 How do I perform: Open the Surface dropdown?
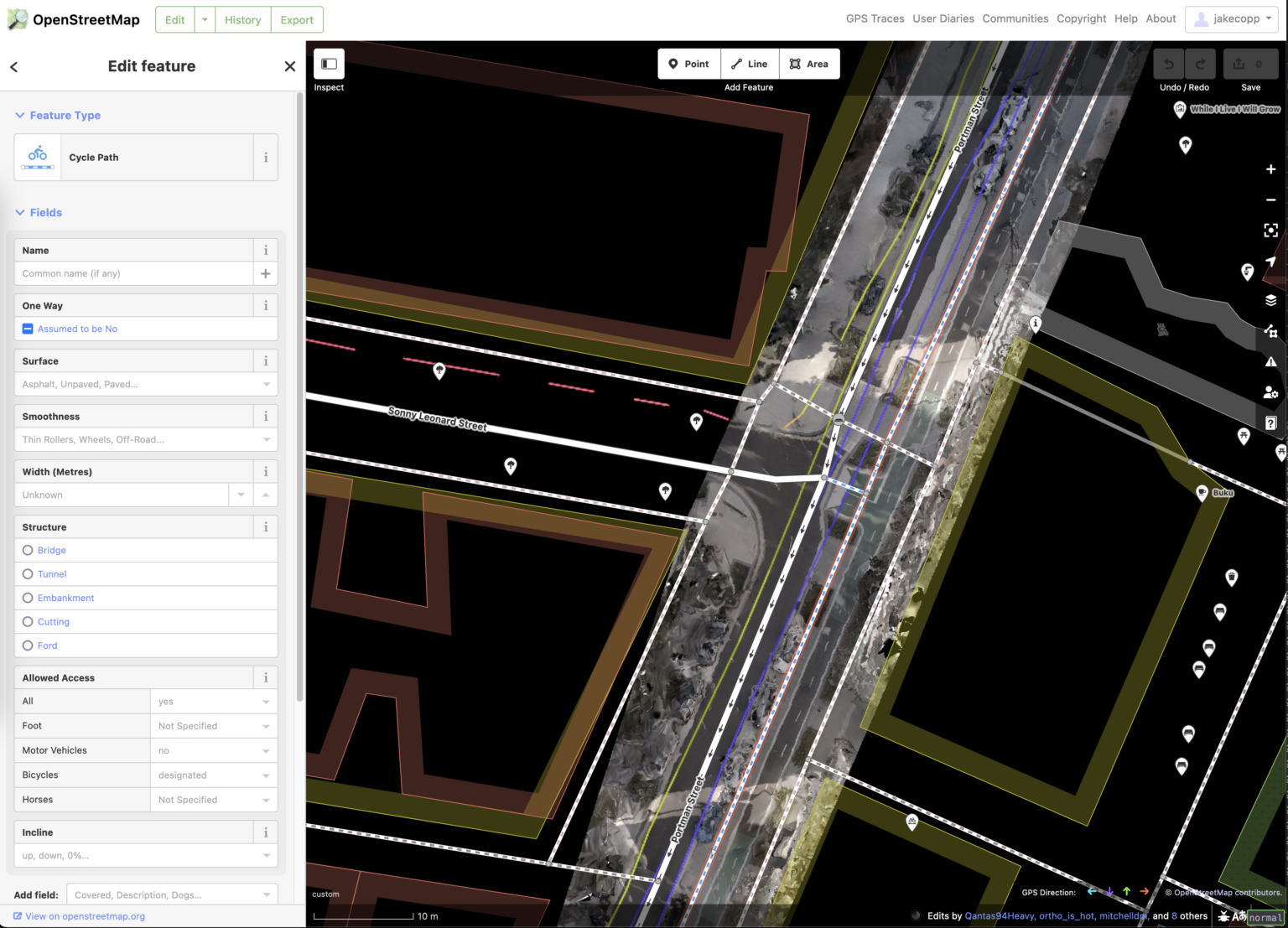click(146, 384)
